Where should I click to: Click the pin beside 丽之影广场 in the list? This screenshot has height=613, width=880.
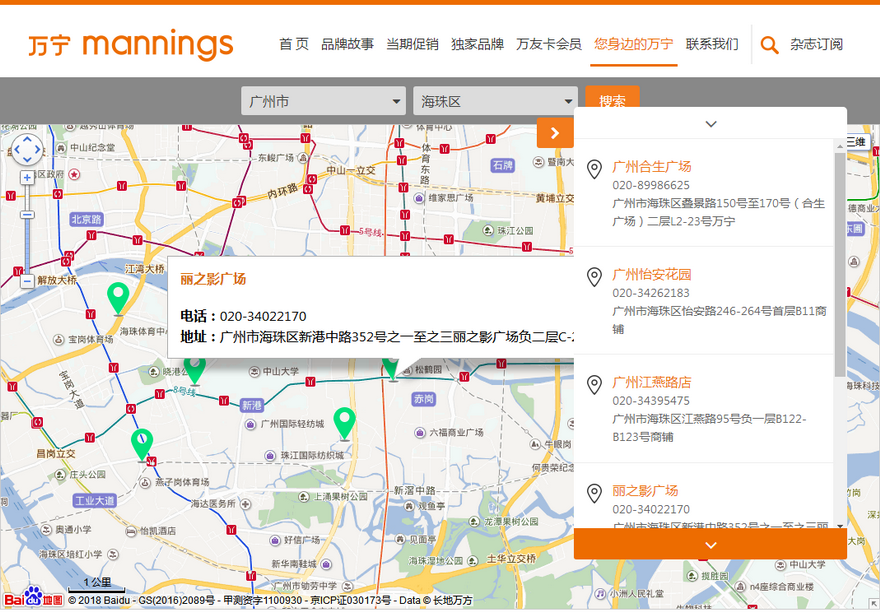594,493
